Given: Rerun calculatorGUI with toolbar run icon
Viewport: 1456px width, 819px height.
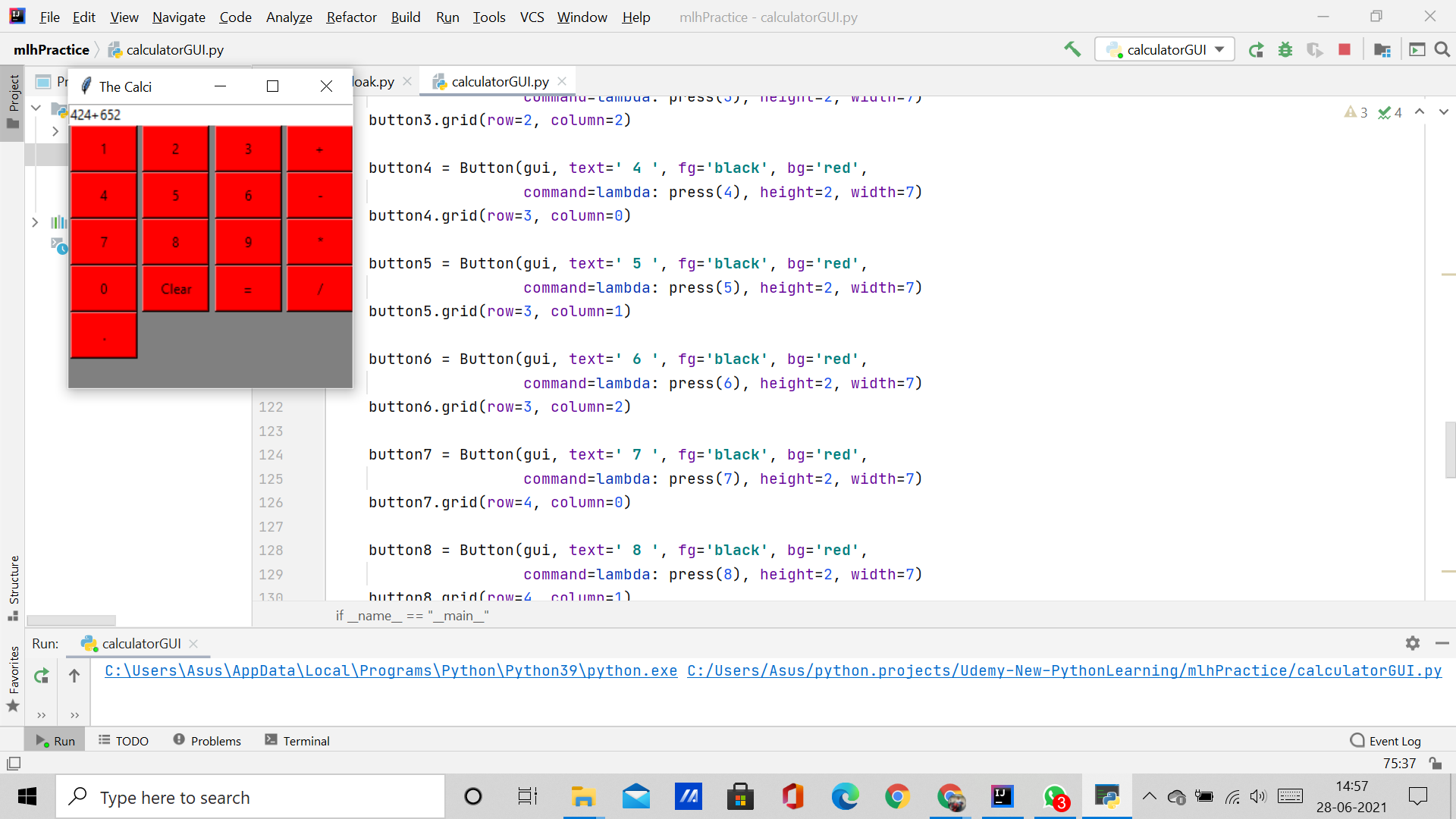Looking at the screenshot, I should pyautogui.click(x=1256, y=50).
